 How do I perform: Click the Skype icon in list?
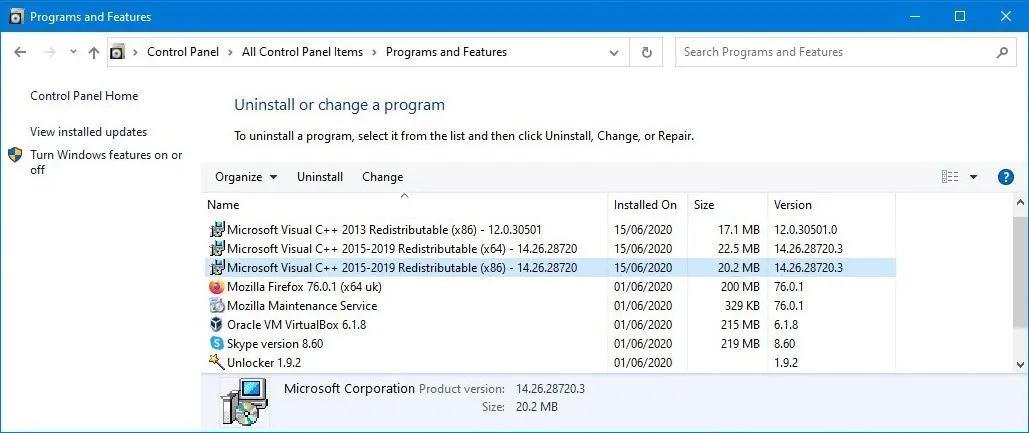click(x=217, y=343)
